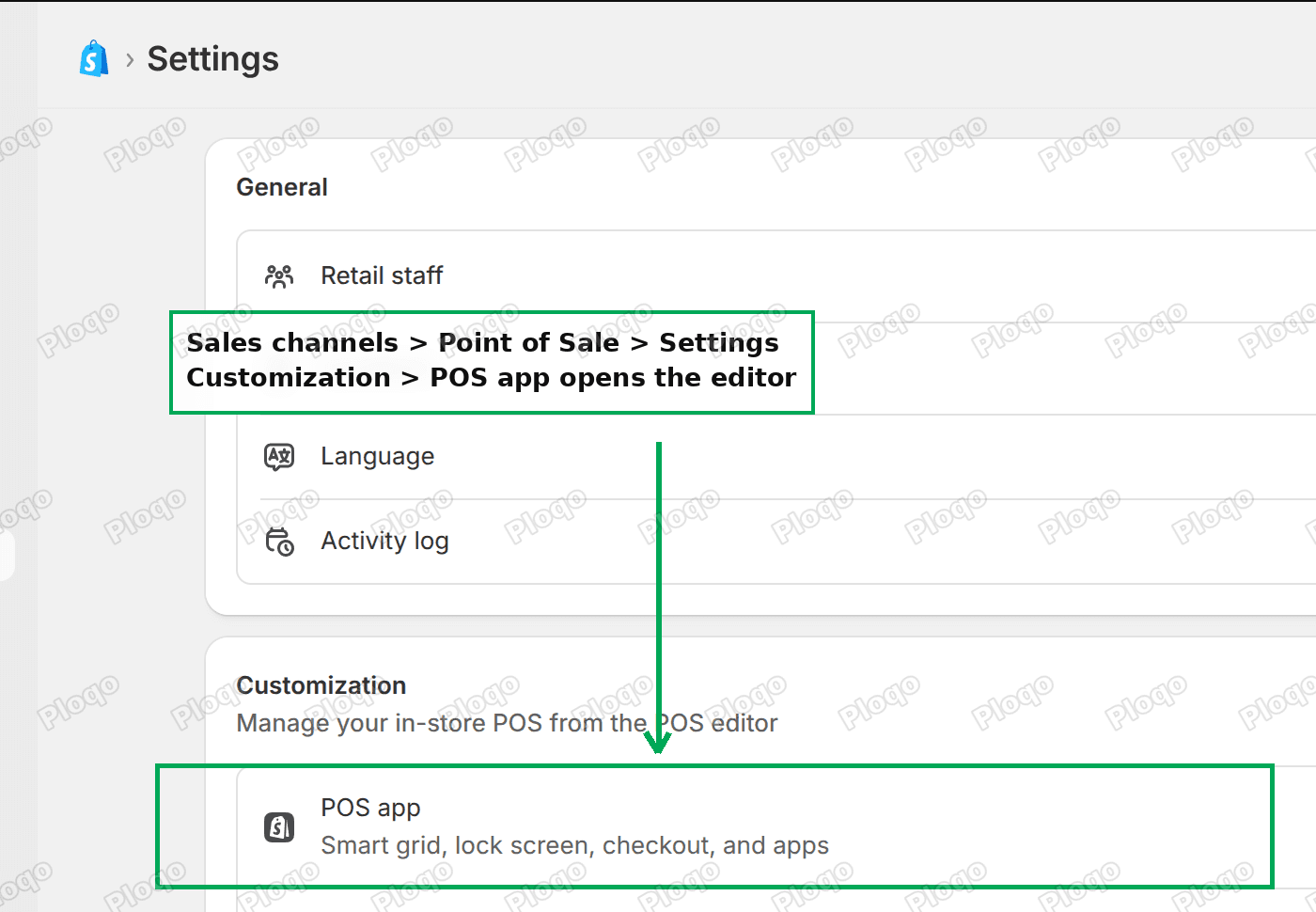Click the Activity log clock icon
Image resolution: width=1316 pixels, height=912 pixels.
[279, 542]
